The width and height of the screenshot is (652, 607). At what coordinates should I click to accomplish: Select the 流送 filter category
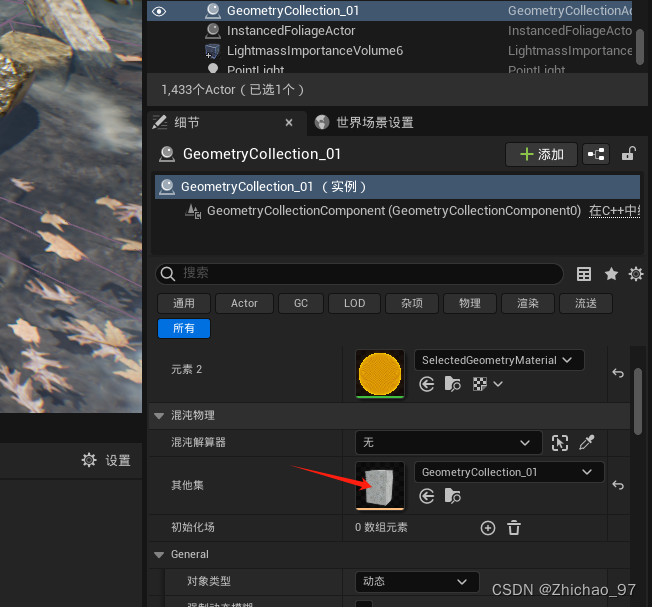[585, 304]
